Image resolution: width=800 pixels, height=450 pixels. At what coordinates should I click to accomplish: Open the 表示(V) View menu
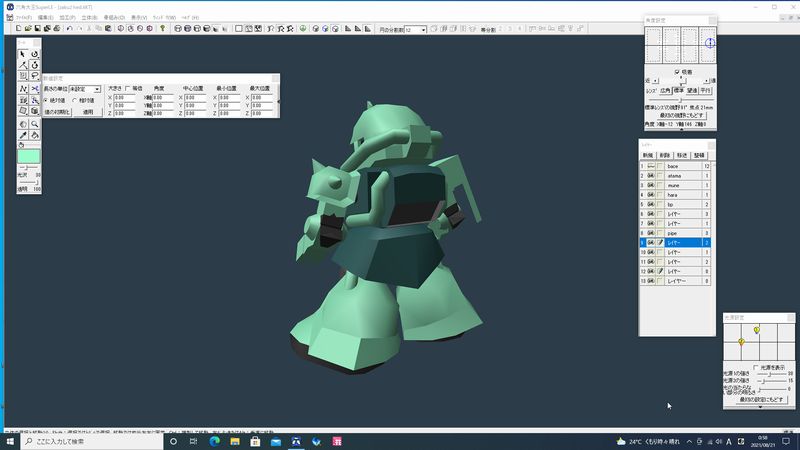tap(139, 17)
